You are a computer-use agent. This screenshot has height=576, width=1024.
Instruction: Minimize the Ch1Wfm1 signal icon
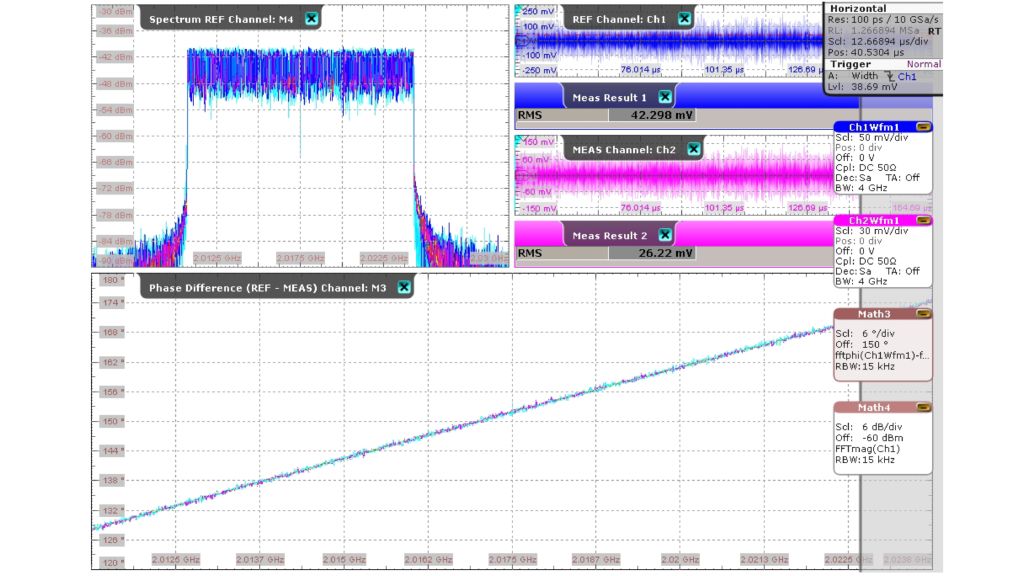[x=923, y=127]
